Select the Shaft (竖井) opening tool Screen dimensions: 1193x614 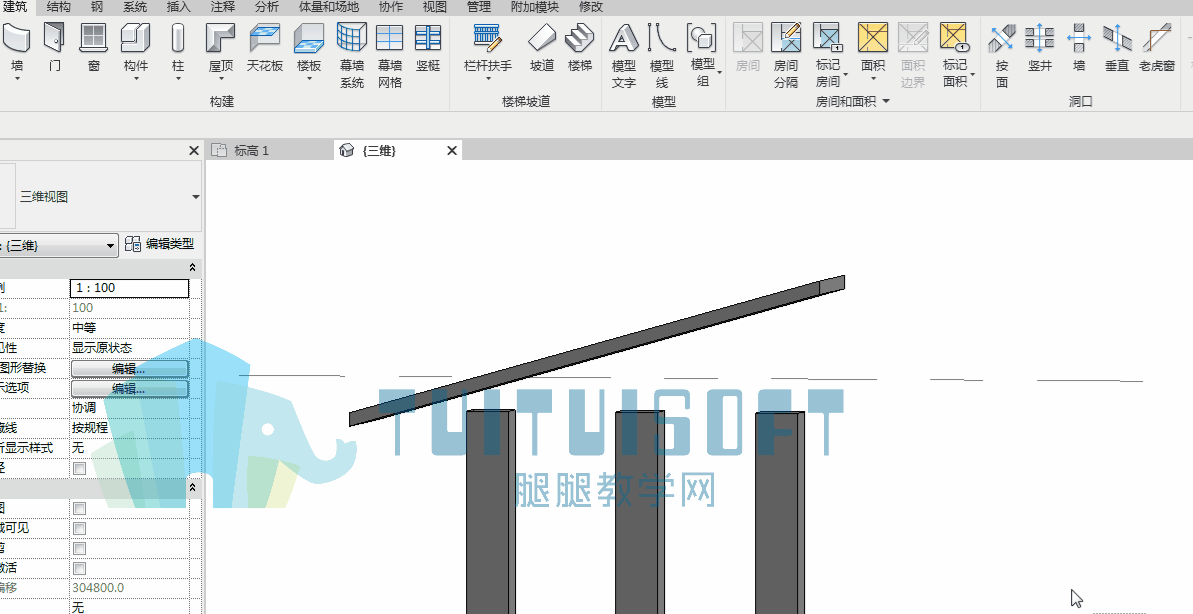[1040, 47]
